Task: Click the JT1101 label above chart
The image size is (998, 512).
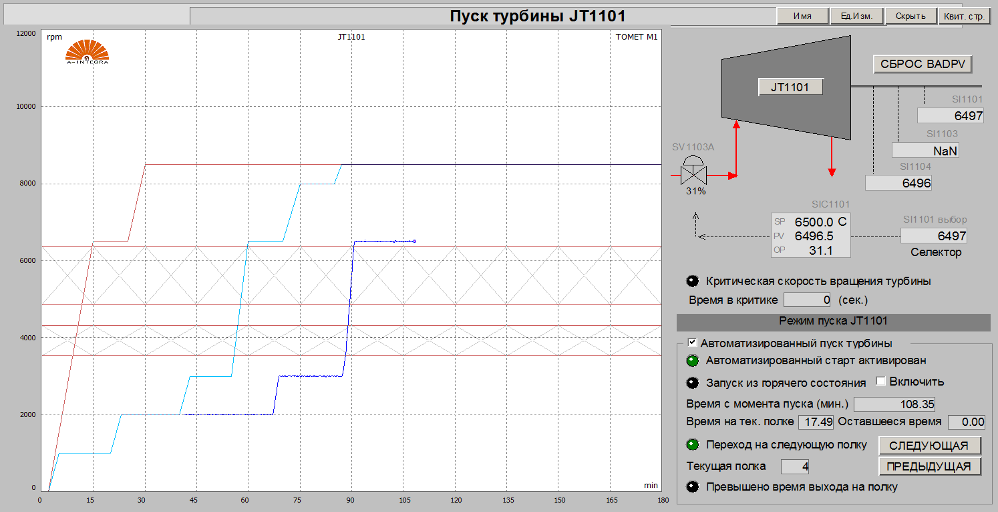Action: (351, 37)
